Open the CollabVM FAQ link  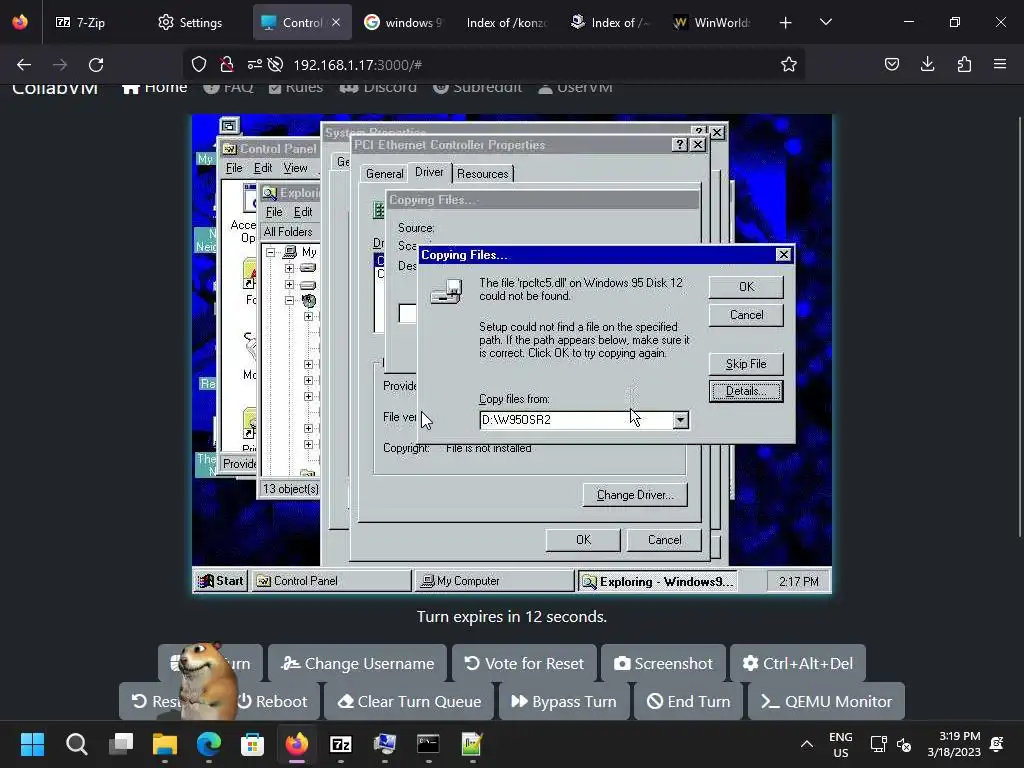pyautogui.click(x=228, y=88)
